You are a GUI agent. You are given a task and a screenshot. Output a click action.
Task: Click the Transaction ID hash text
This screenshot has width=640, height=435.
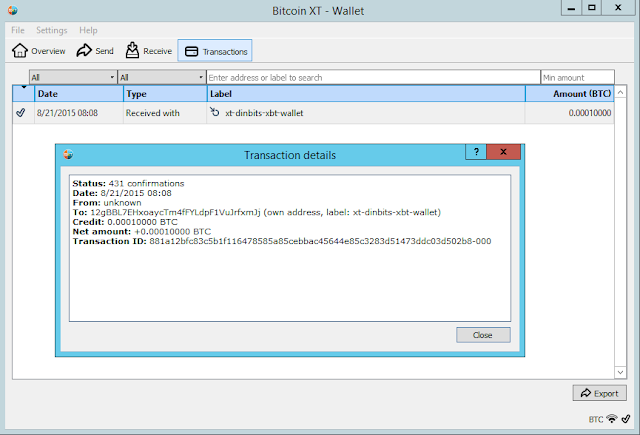pos(320,241)
